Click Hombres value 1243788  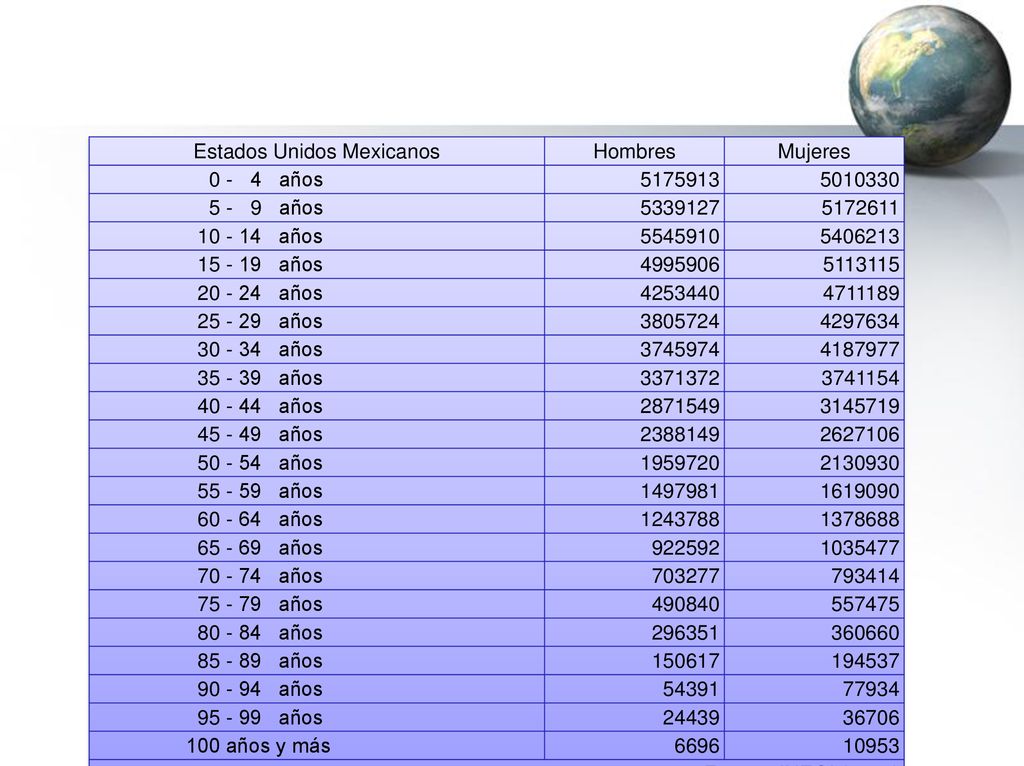pos(679,519)
